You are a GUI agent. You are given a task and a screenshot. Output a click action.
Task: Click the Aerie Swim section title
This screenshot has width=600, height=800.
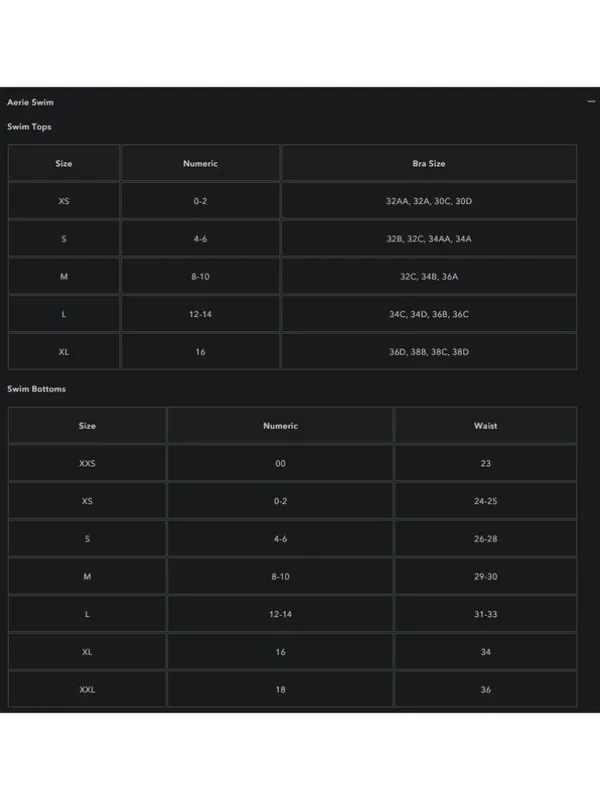click(x=30, y=102)
